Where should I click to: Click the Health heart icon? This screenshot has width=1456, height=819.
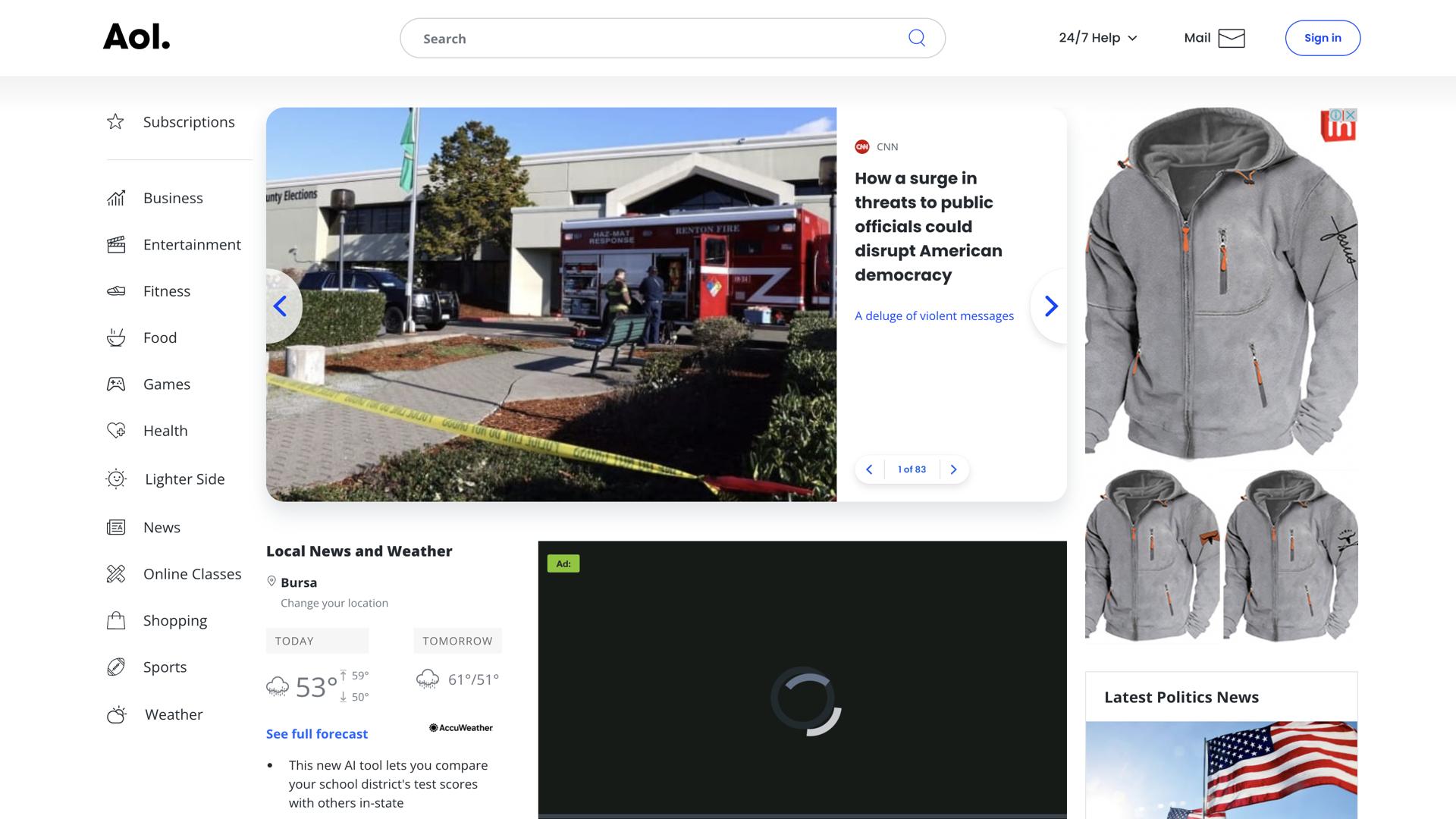115,430
